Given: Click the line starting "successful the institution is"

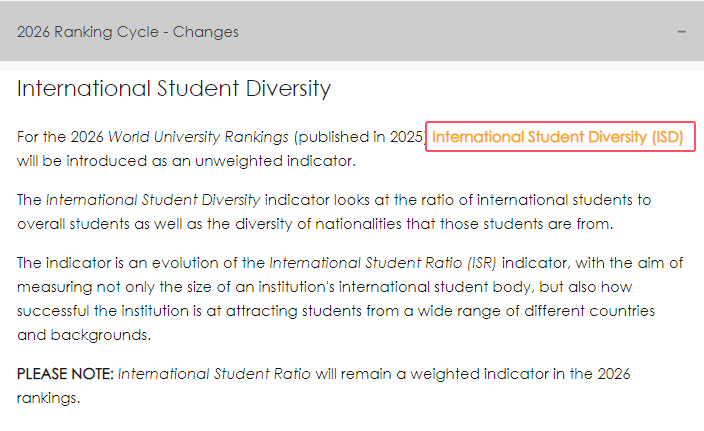Looking at the screenshot, I should 330,311.
